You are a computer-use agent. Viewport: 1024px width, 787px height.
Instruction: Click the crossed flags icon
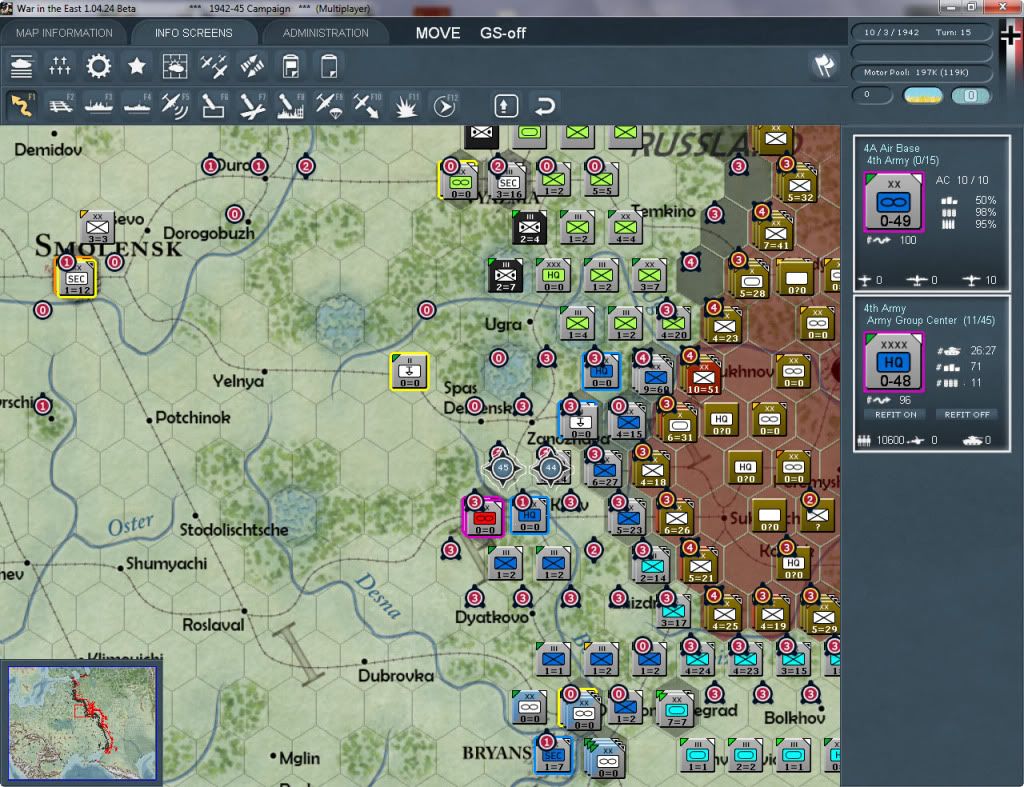(824, 66)
